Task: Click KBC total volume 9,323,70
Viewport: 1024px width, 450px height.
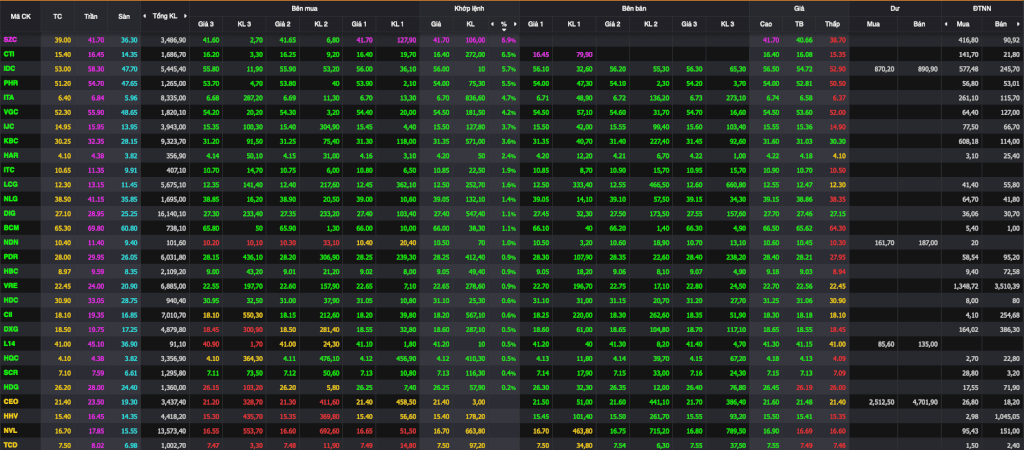Action: point(174,140)
